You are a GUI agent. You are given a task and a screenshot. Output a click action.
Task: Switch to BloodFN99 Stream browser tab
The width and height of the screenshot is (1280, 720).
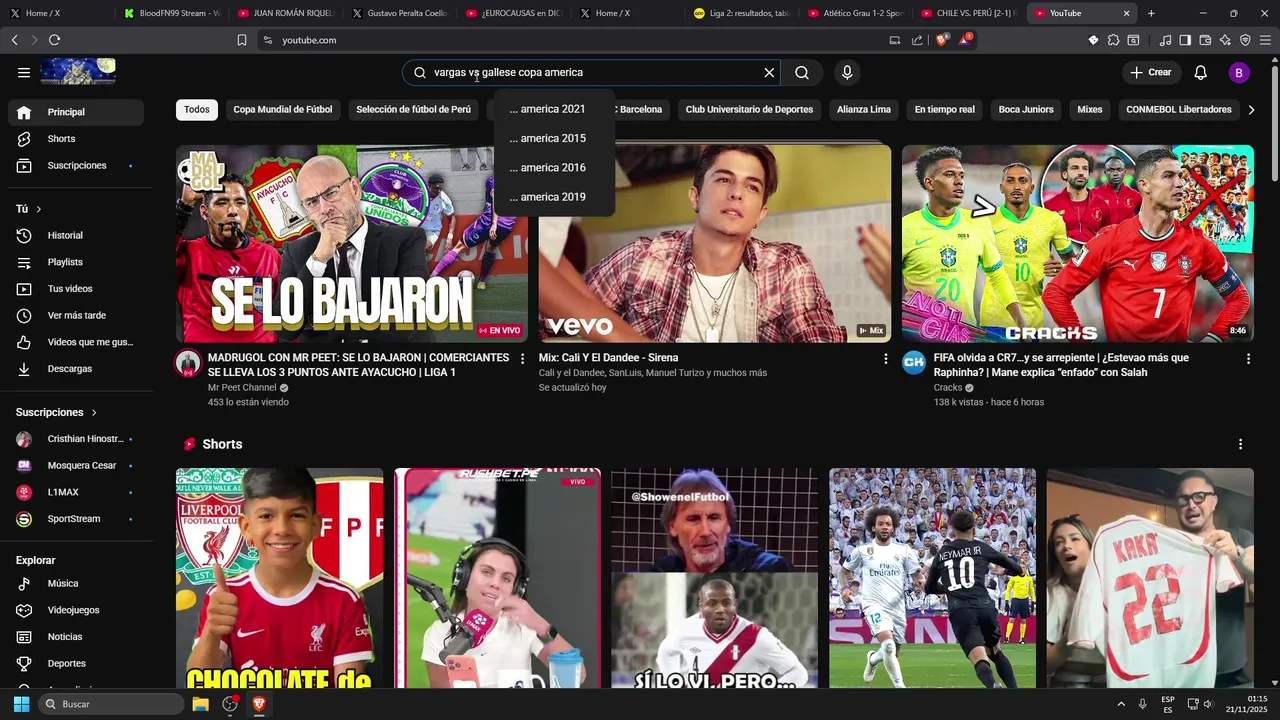point(170,13)
